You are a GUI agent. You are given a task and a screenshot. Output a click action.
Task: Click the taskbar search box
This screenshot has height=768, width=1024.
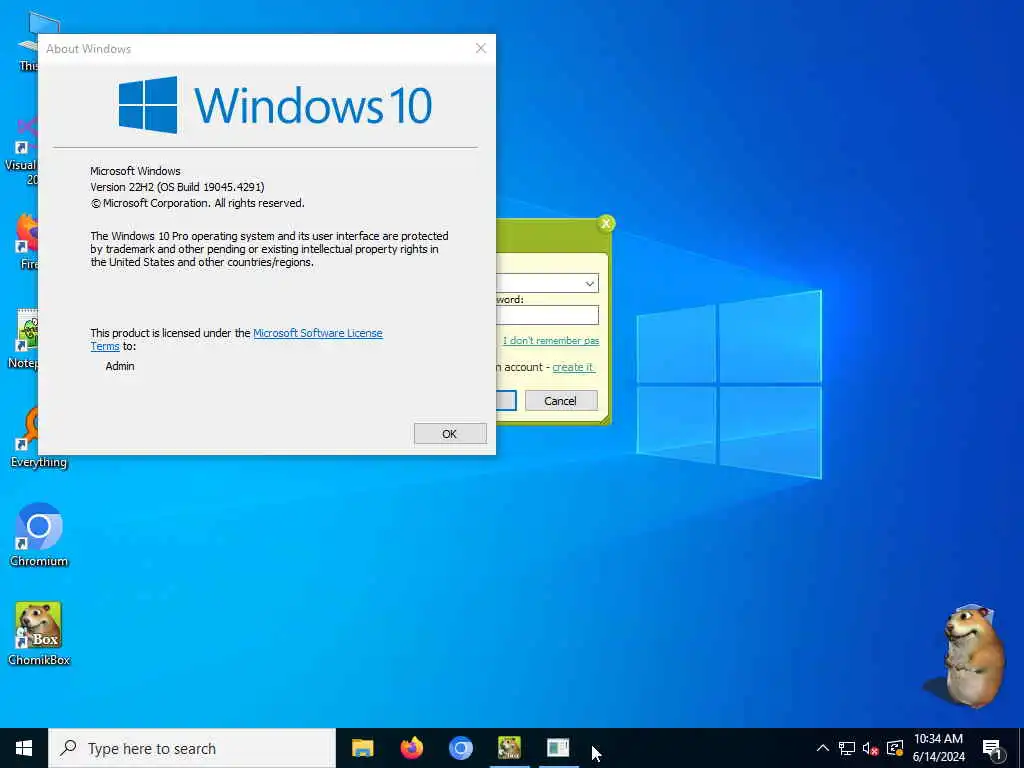192,748
